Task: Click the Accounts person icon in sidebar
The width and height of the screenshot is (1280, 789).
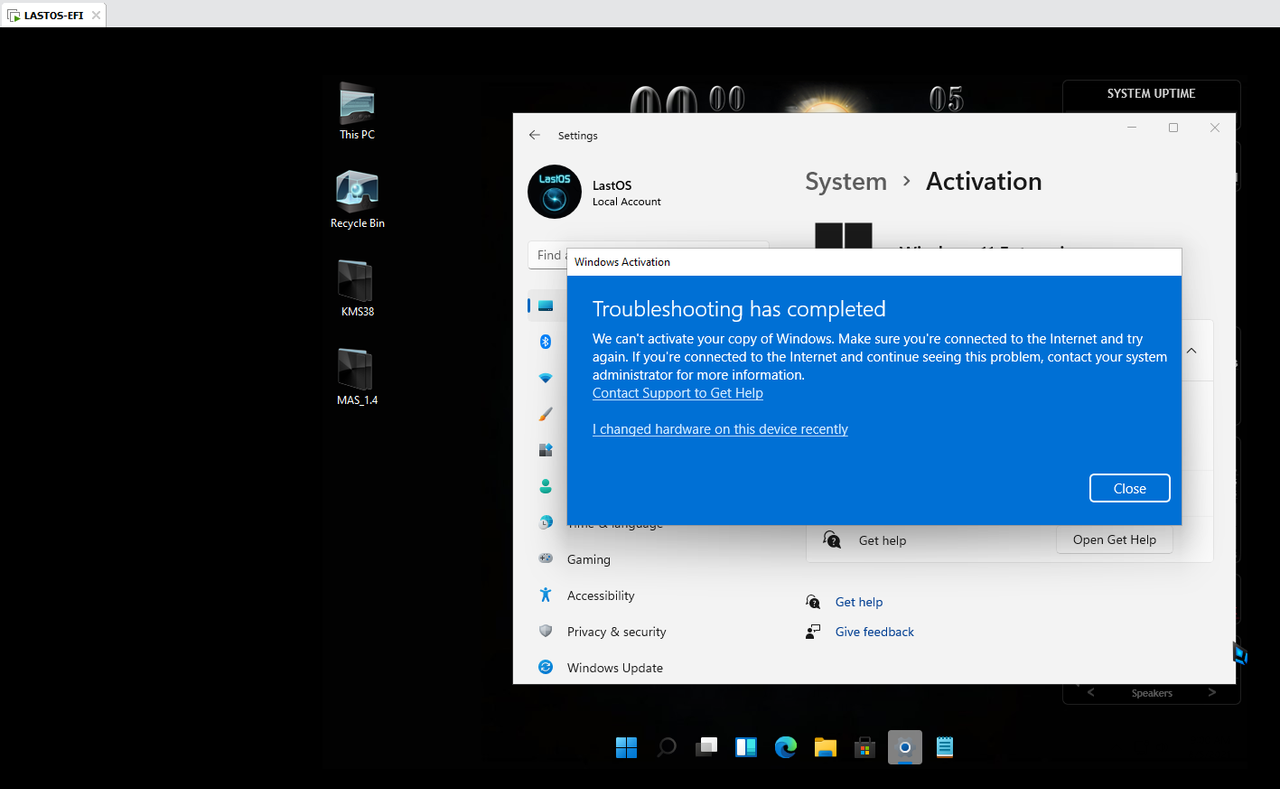Action: click(546, 486)
